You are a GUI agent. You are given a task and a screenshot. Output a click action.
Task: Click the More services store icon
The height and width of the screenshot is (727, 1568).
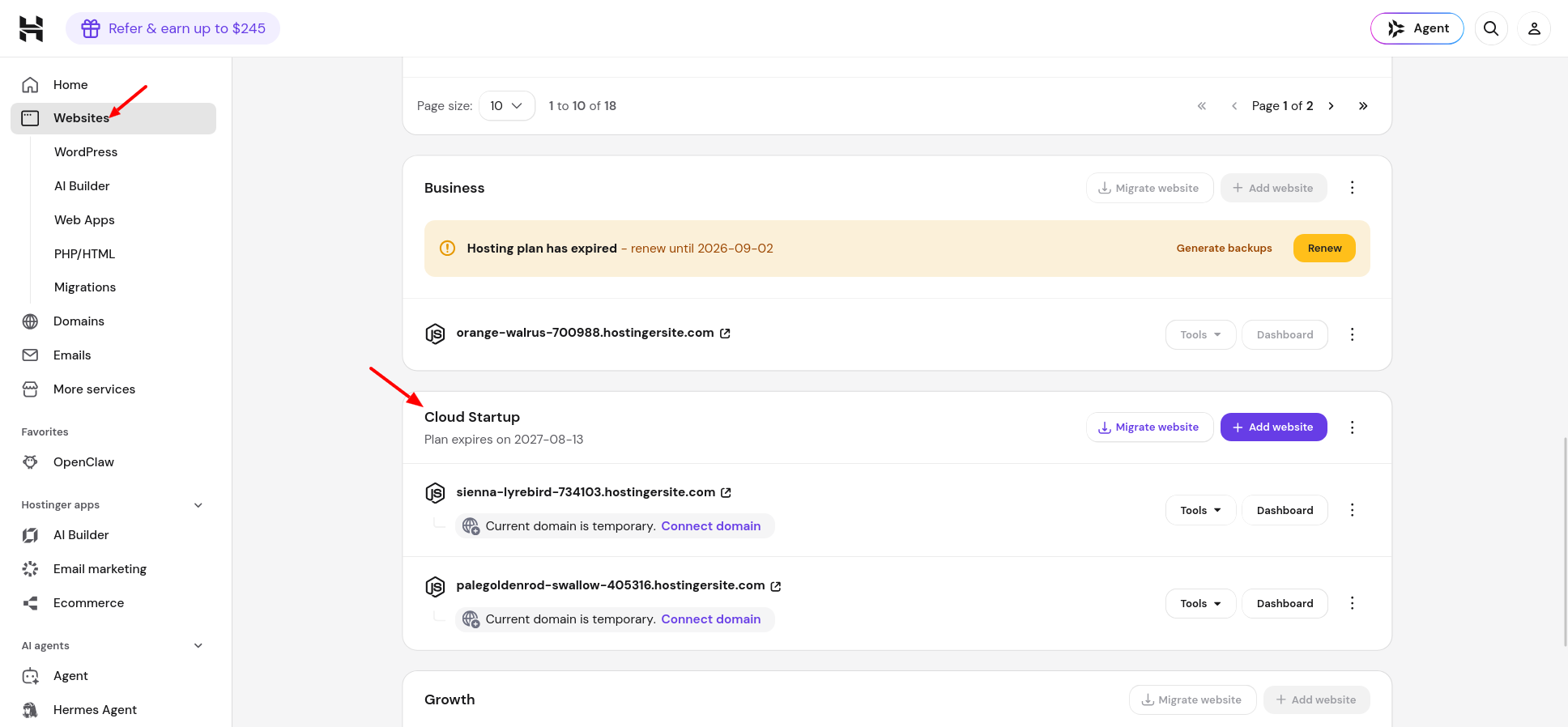pyautogui.click(x=30, y=389)
